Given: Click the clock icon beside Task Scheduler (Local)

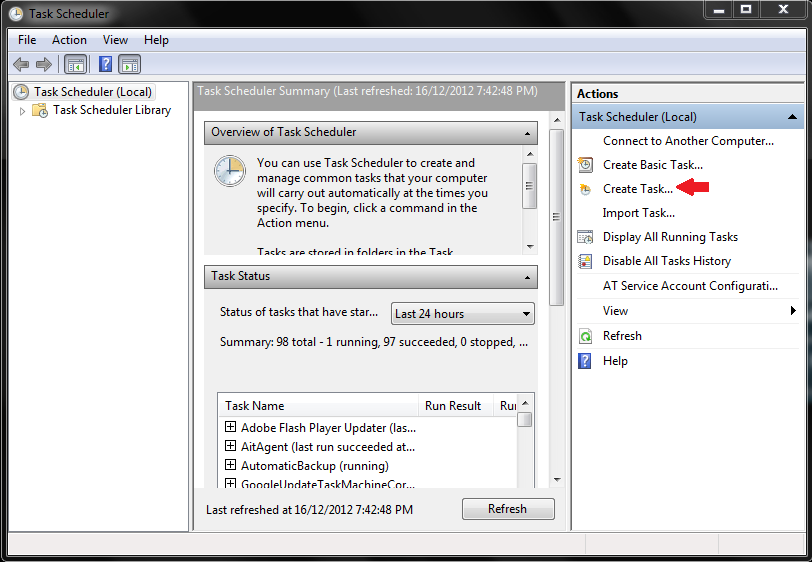Looking at the screenshot, I should point(21,92).
